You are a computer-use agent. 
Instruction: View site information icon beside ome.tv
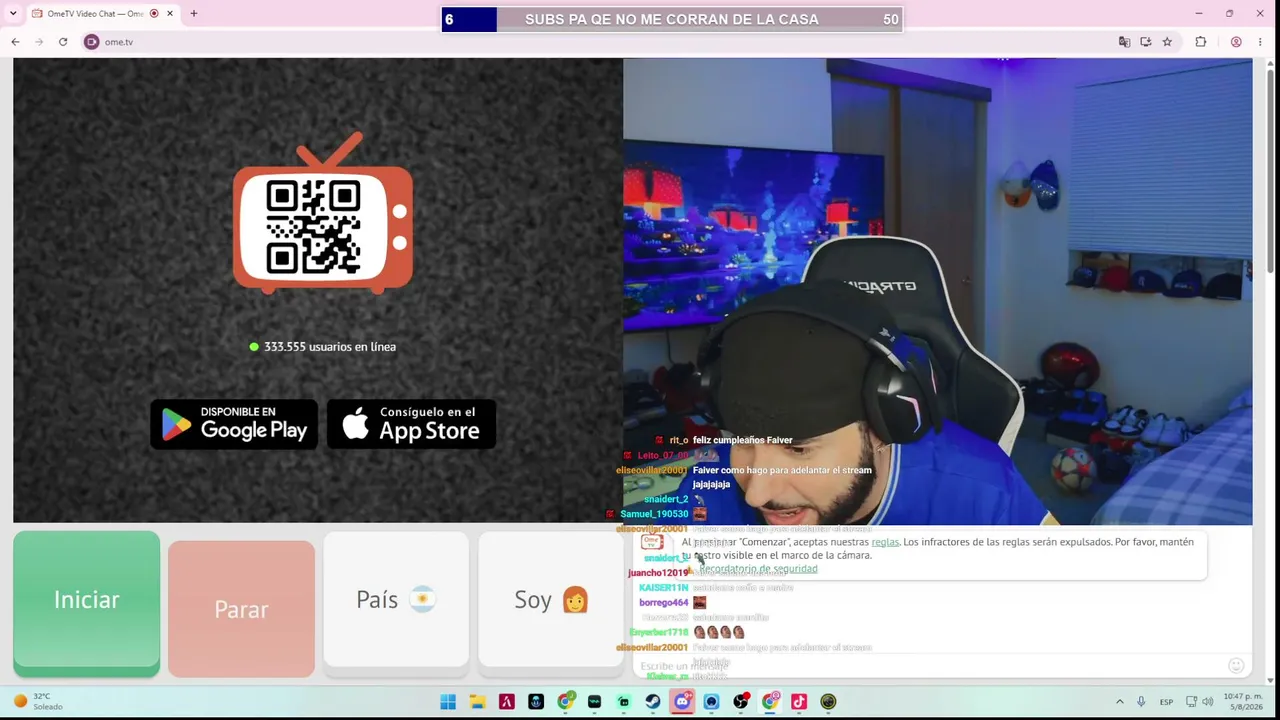(92, 42)
